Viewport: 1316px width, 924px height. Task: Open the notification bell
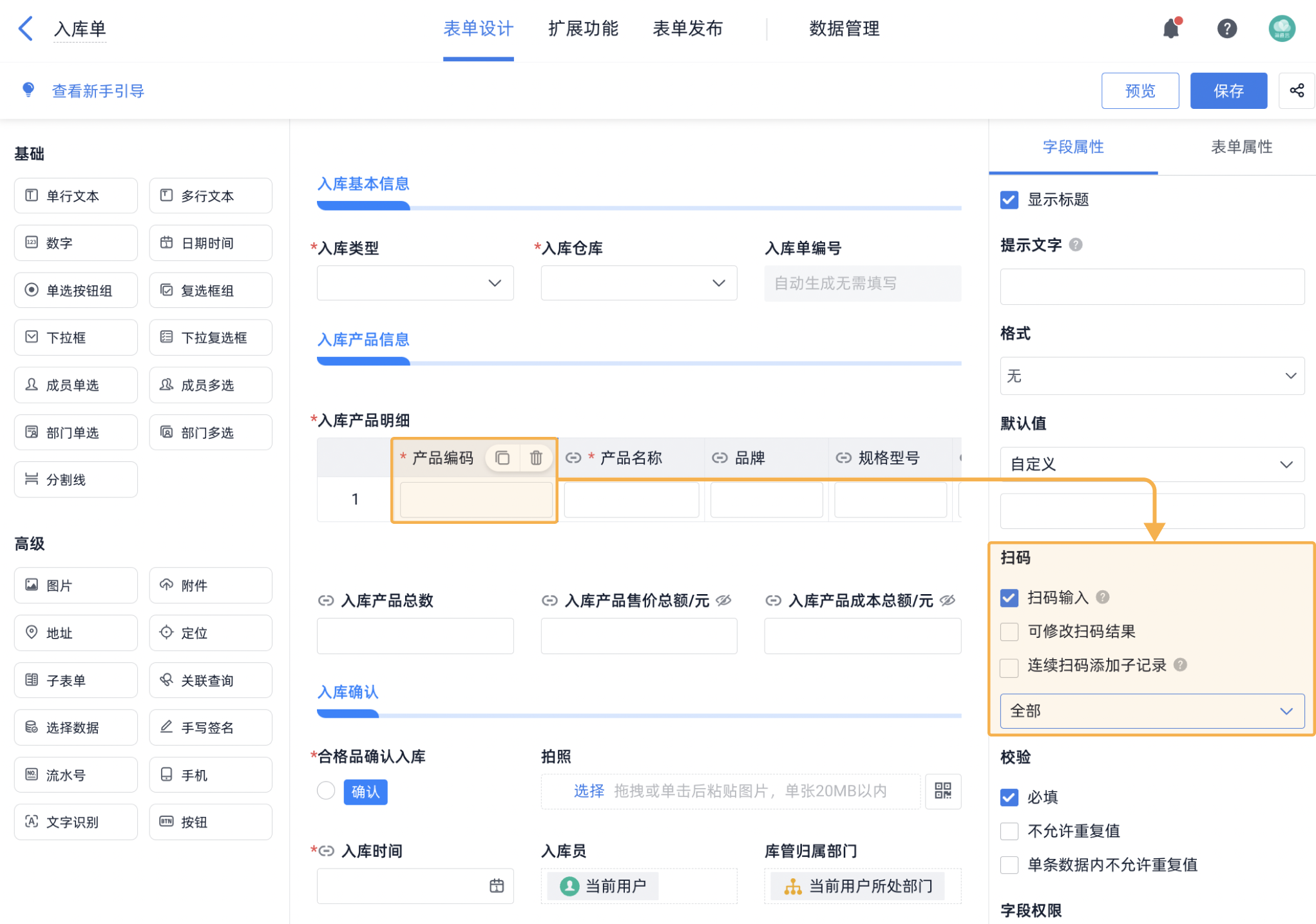[1171, 28]
